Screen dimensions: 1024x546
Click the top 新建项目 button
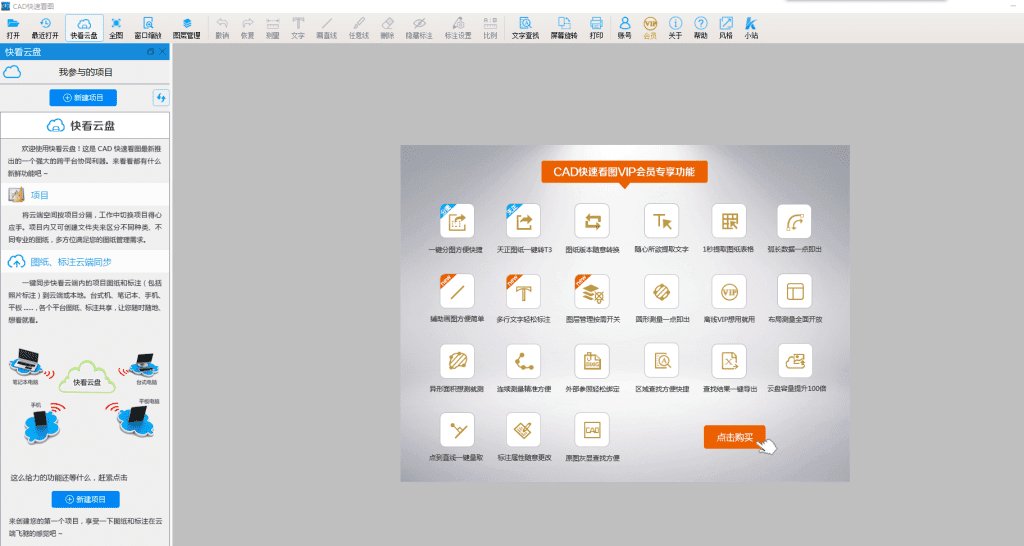coord(83,97)
